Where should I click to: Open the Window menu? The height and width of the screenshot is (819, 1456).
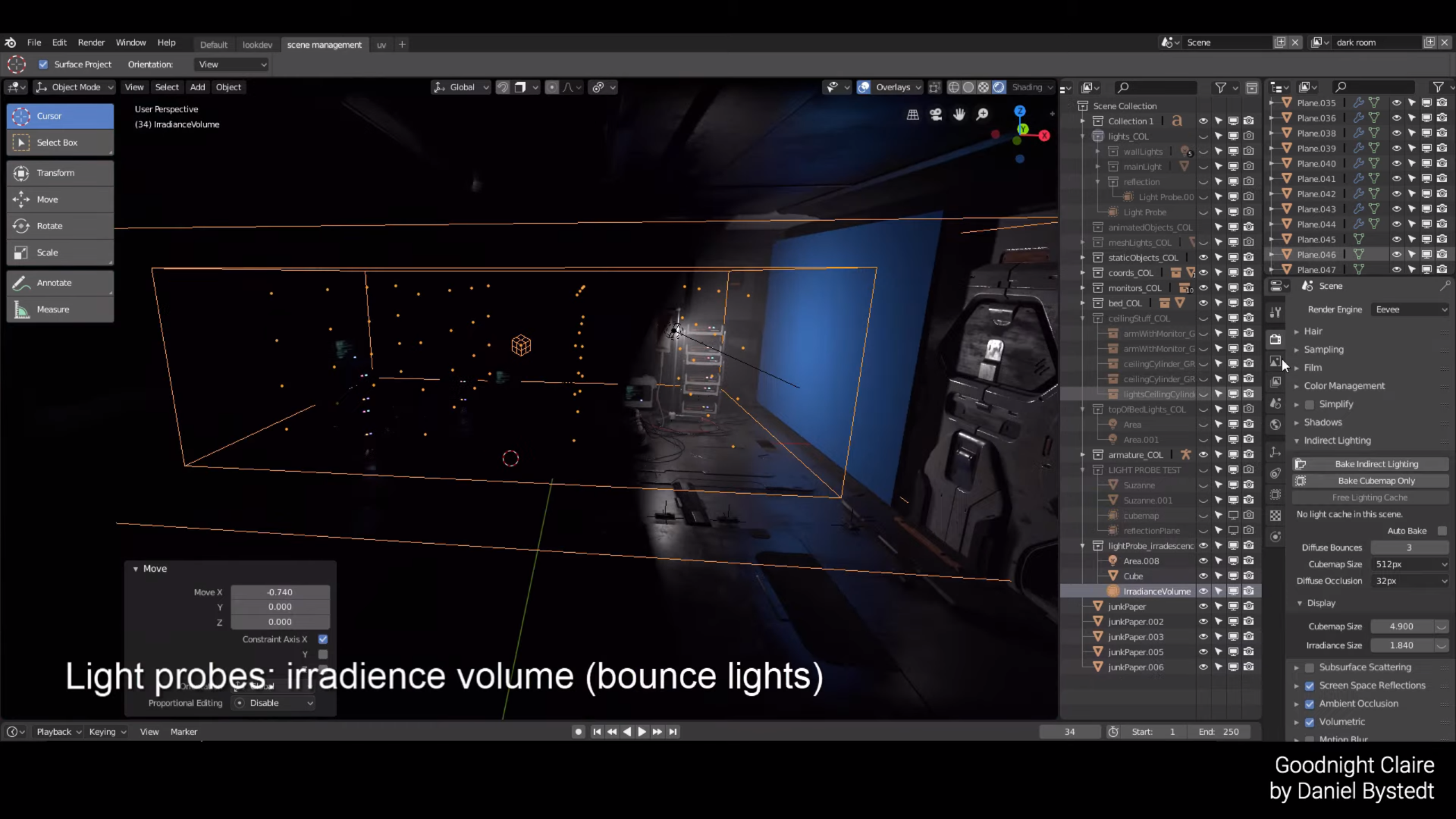[130, 42]
